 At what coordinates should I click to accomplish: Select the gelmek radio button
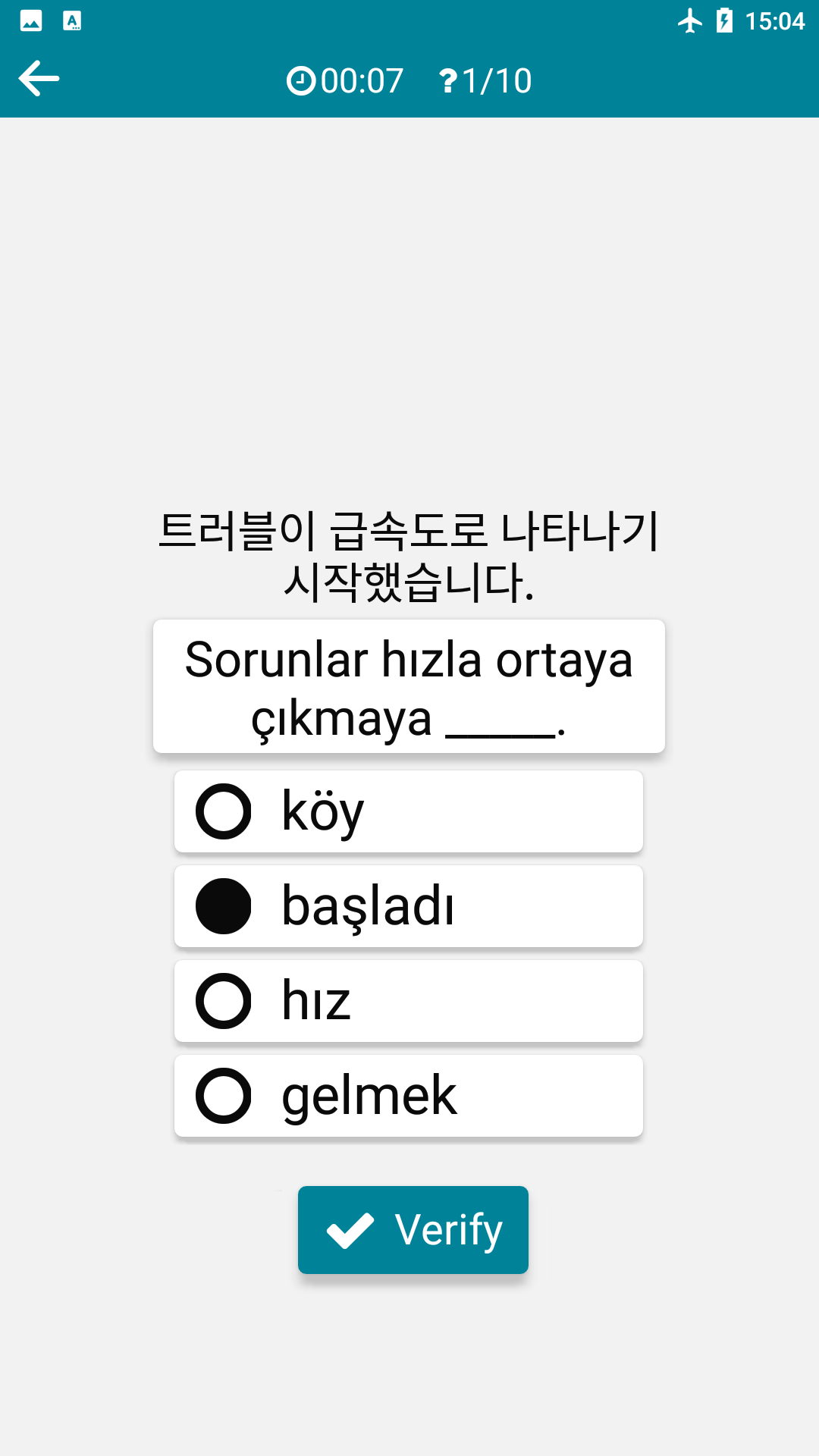point(224,1096)
